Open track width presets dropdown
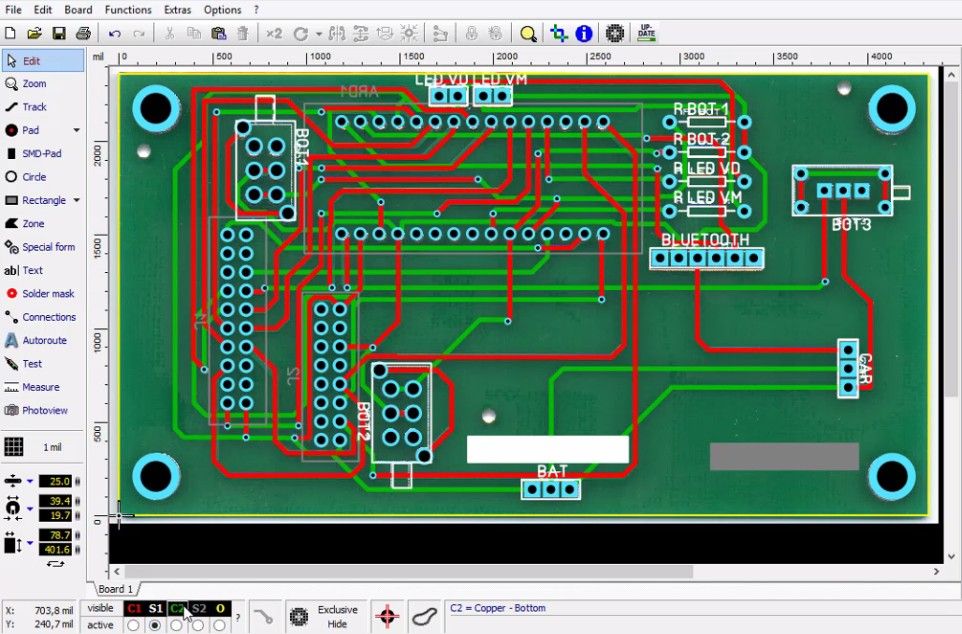962x634 pixels. [29, 481]
